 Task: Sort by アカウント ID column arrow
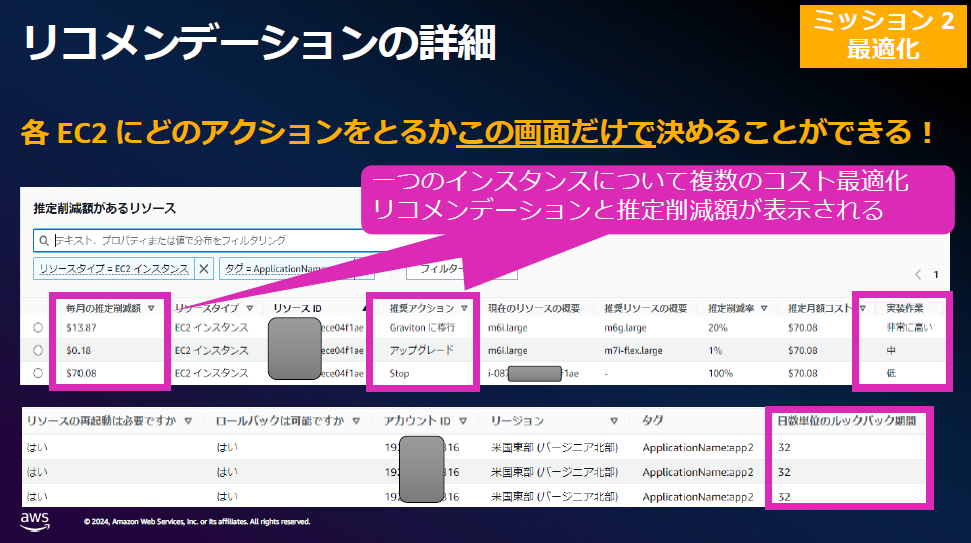point(463,421)
